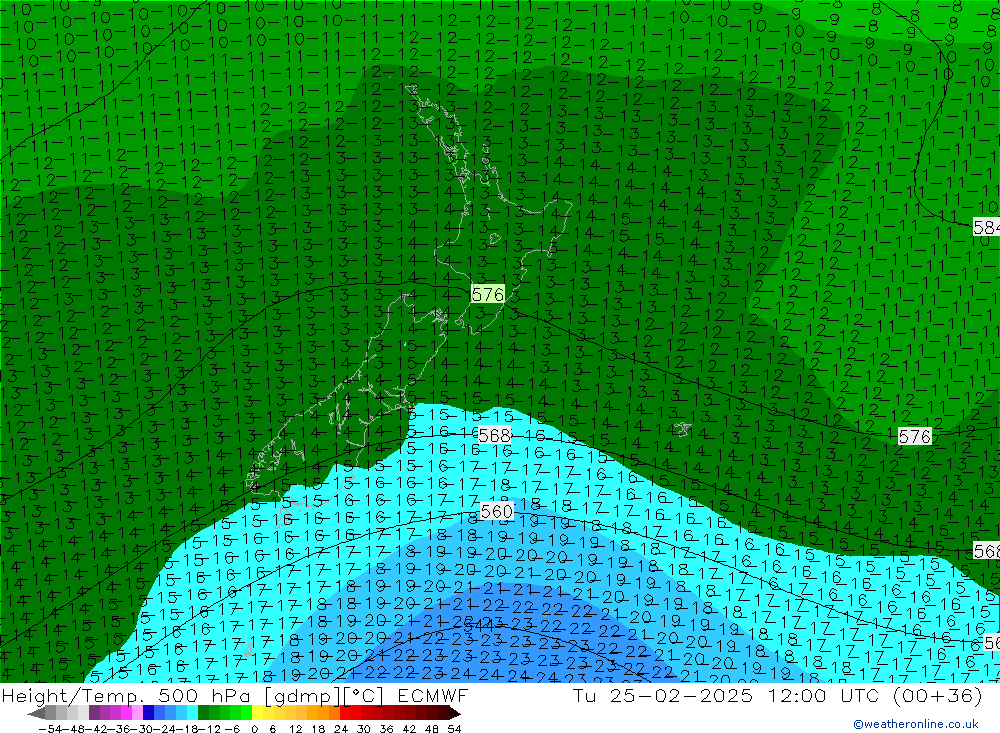This screenshot has height=733, width=1000.
Task: Click the 568 contour label east of South Island
Action: pyautogui.click(x=494, y=435)
